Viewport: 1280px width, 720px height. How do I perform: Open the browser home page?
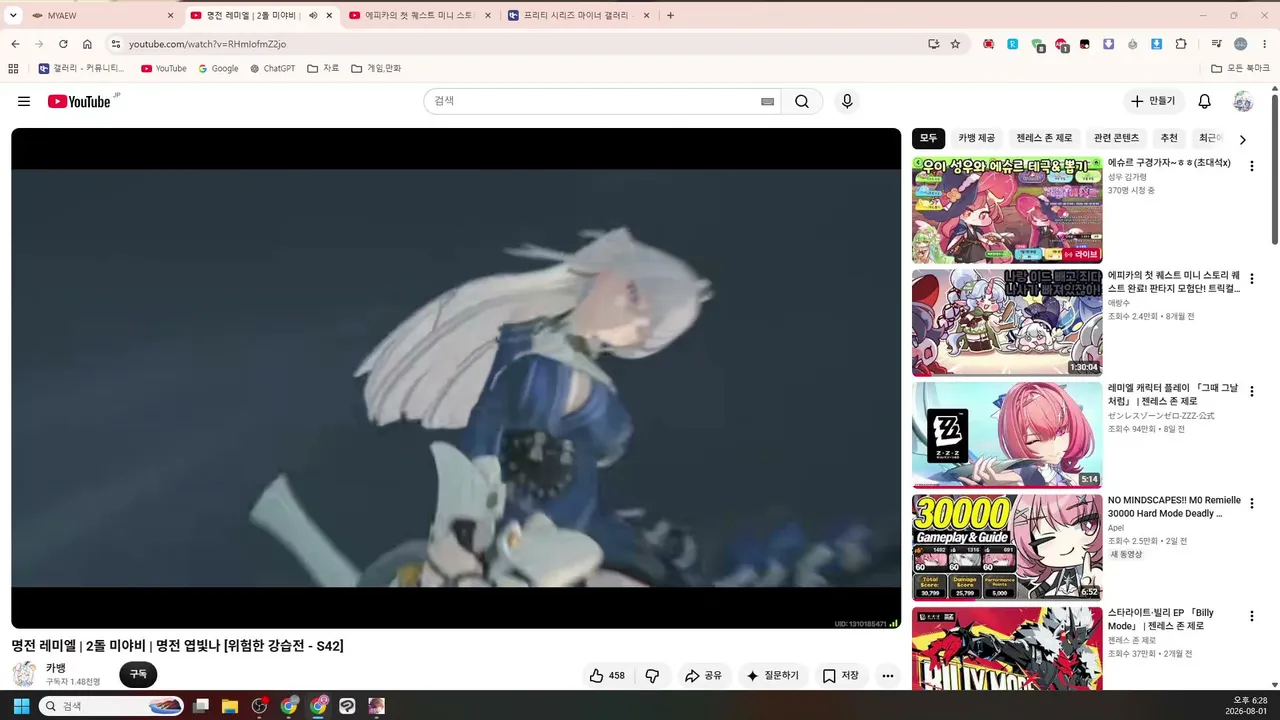click(87, 44)
